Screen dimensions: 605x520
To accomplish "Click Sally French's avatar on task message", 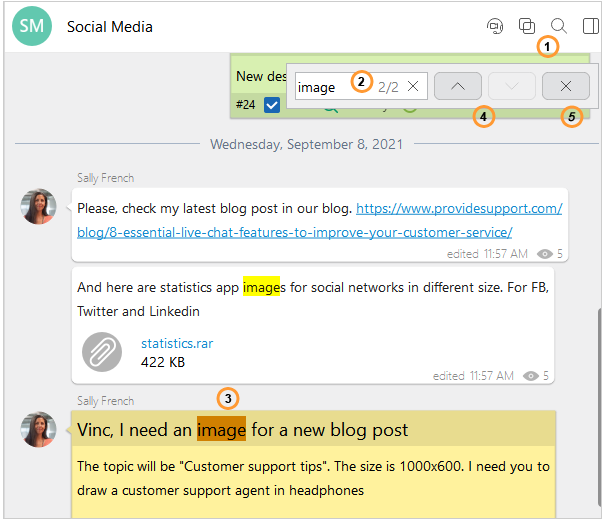I will click(39, 429).
